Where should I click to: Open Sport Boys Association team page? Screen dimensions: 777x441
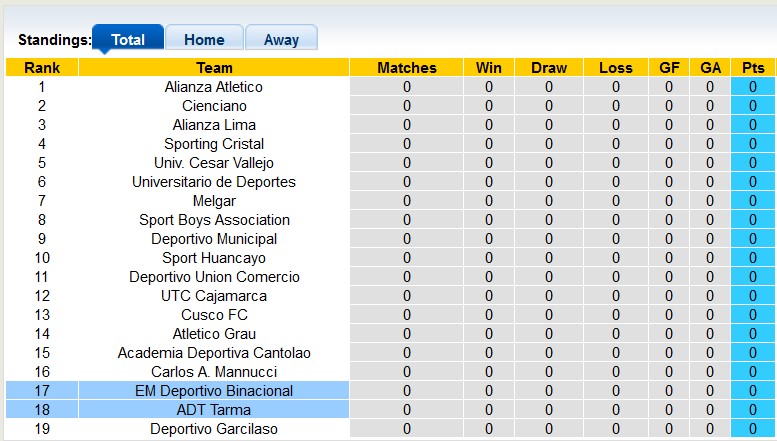click(x=214, y=220)
